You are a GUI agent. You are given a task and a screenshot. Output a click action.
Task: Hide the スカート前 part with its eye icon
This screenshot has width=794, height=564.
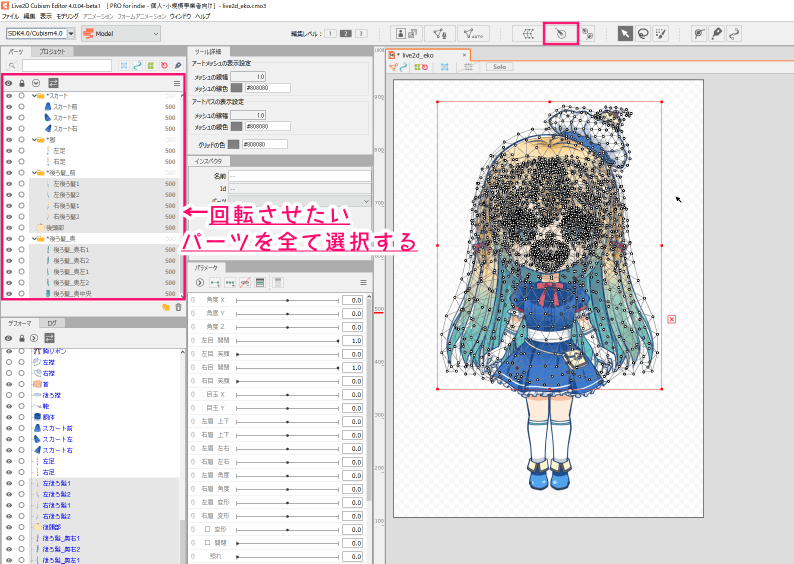pos(9,107)
